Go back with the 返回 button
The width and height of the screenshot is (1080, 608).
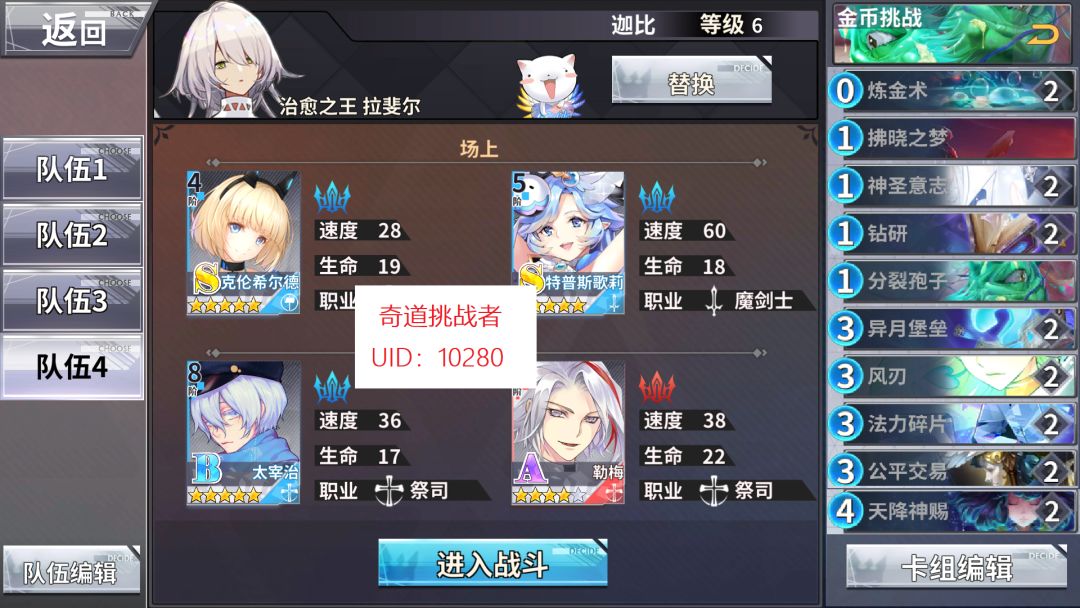pyautogui.click(x=74, y=30)
